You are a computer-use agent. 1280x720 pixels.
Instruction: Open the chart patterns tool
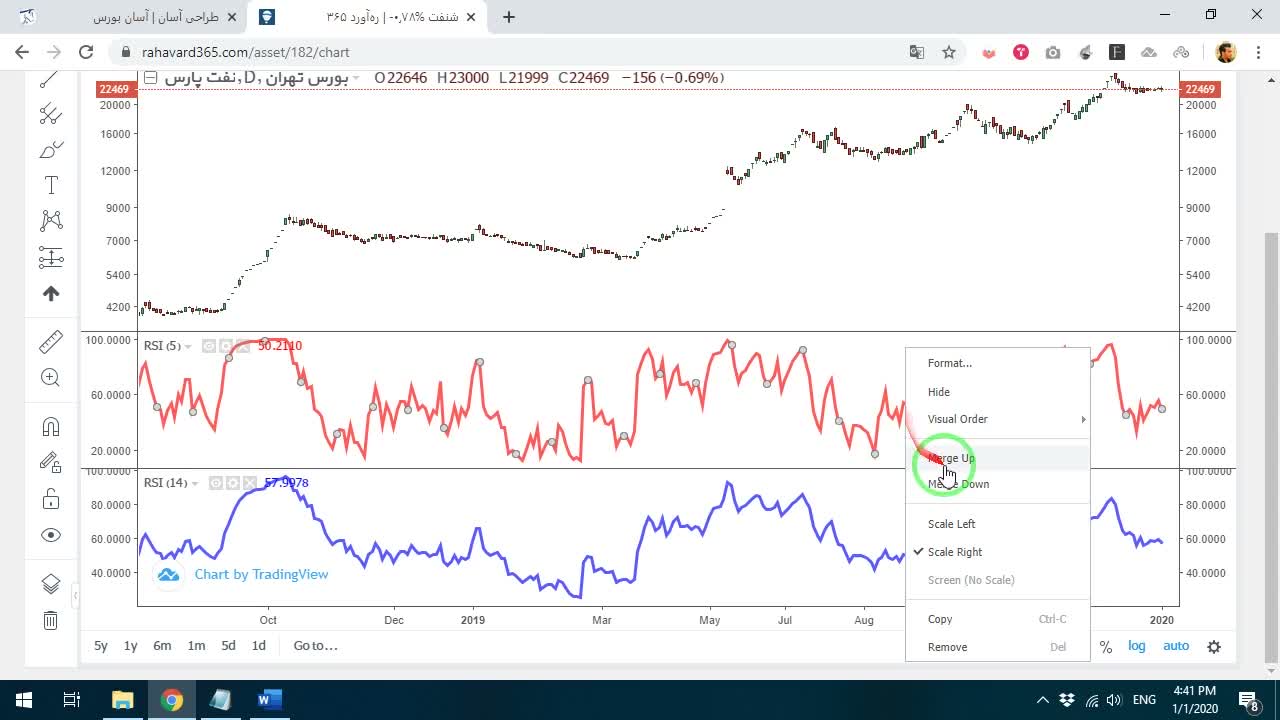pos(50,220)
